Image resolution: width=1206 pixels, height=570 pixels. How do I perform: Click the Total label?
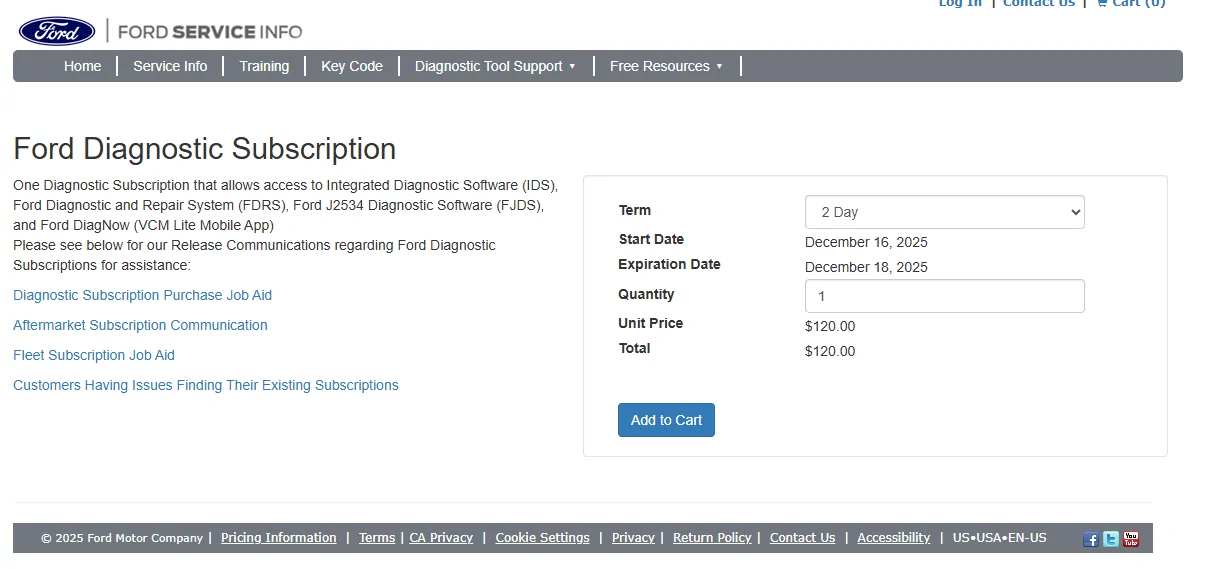[x=634, y=348]
